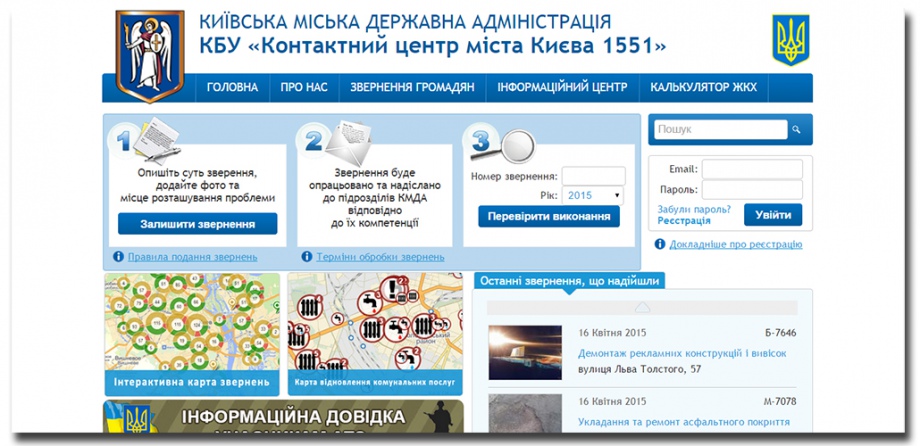Open the Головна menu item
The height and width of the screenshot is (446, 920).
click(232, 87)
